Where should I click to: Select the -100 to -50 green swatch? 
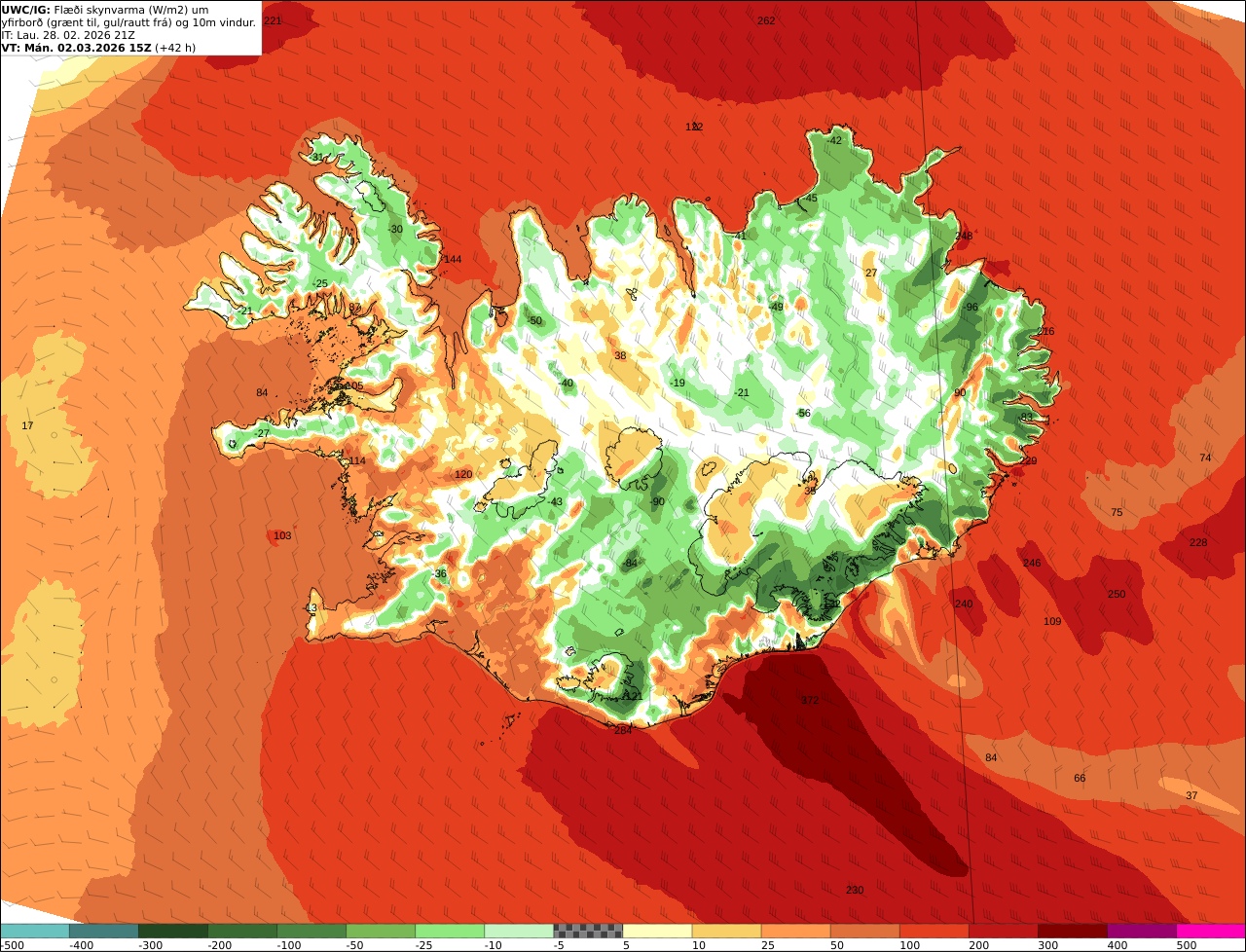click(x=311, y=931)
